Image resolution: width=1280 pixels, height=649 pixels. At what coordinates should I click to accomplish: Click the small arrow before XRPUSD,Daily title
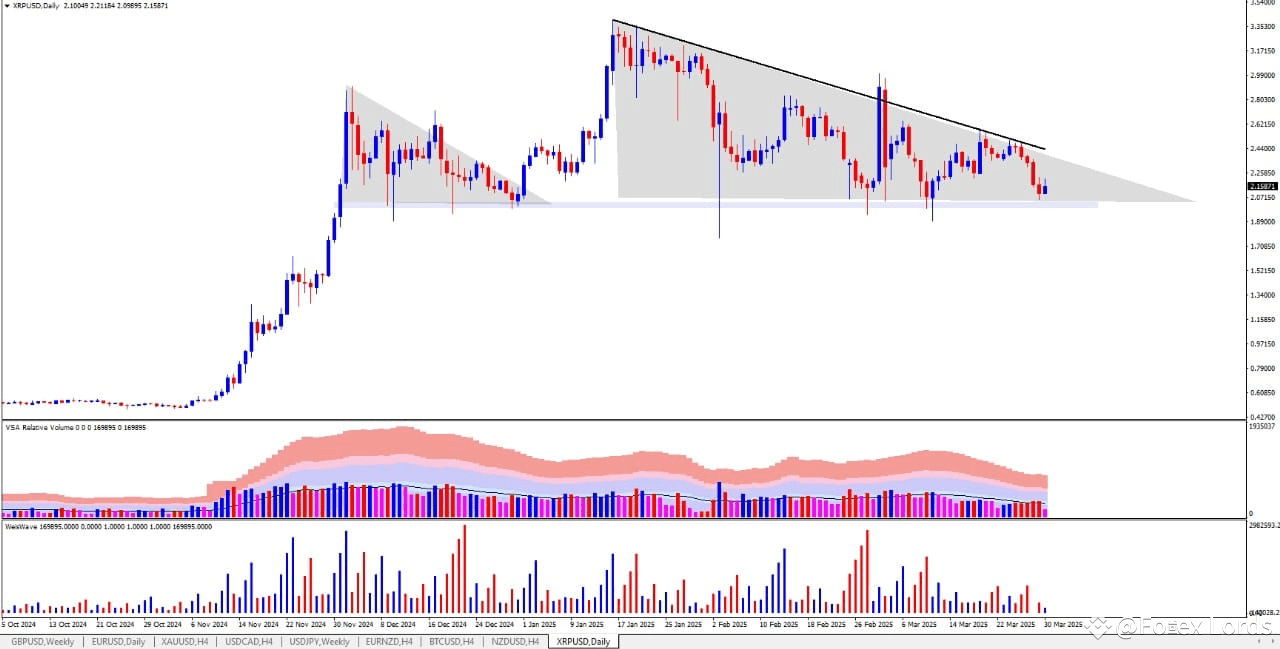coord(7,6)
